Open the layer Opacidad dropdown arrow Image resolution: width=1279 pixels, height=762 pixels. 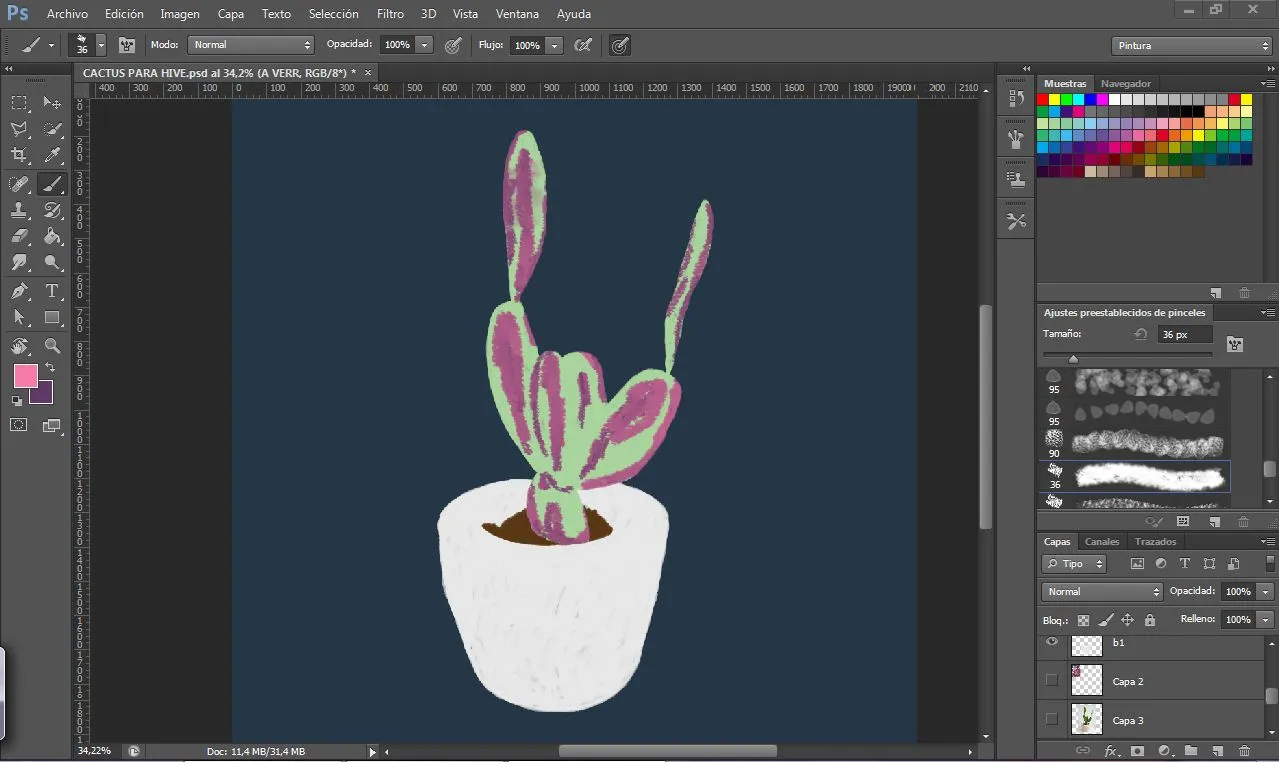point(1266,592)
